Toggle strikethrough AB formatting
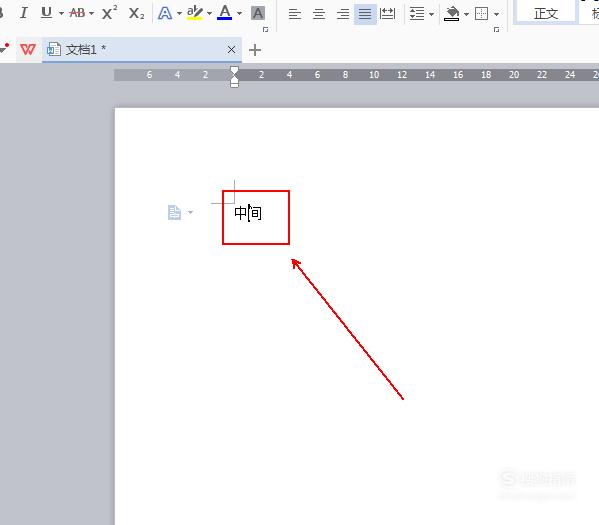 tap(78, 13)
